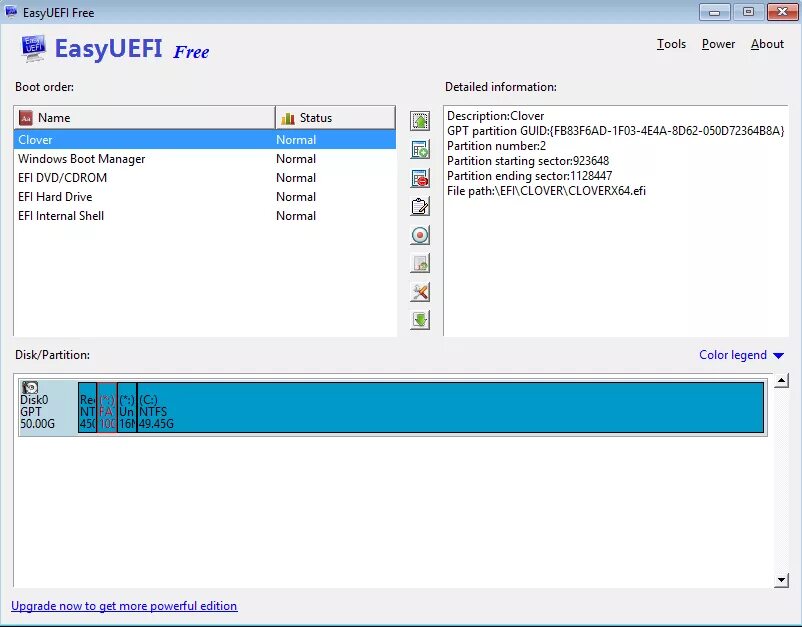Sort by the Name column header

point(144,118)
